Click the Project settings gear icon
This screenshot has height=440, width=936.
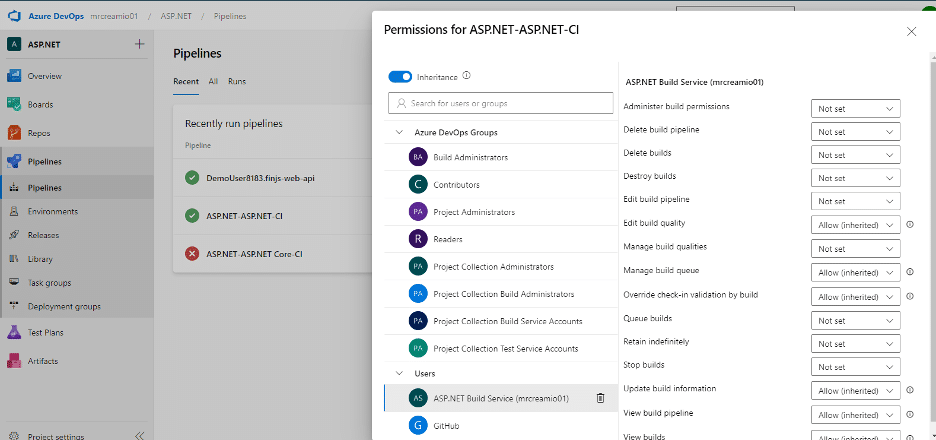click(x=14, y=436)
